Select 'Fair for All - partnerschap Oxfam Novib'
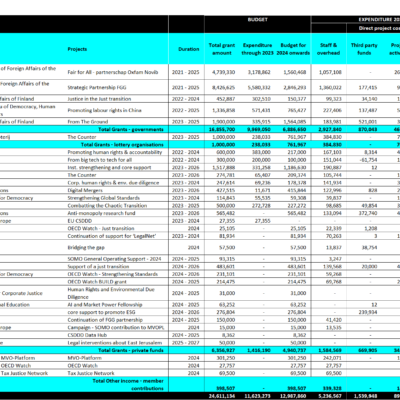 click(x=113, y=72)
